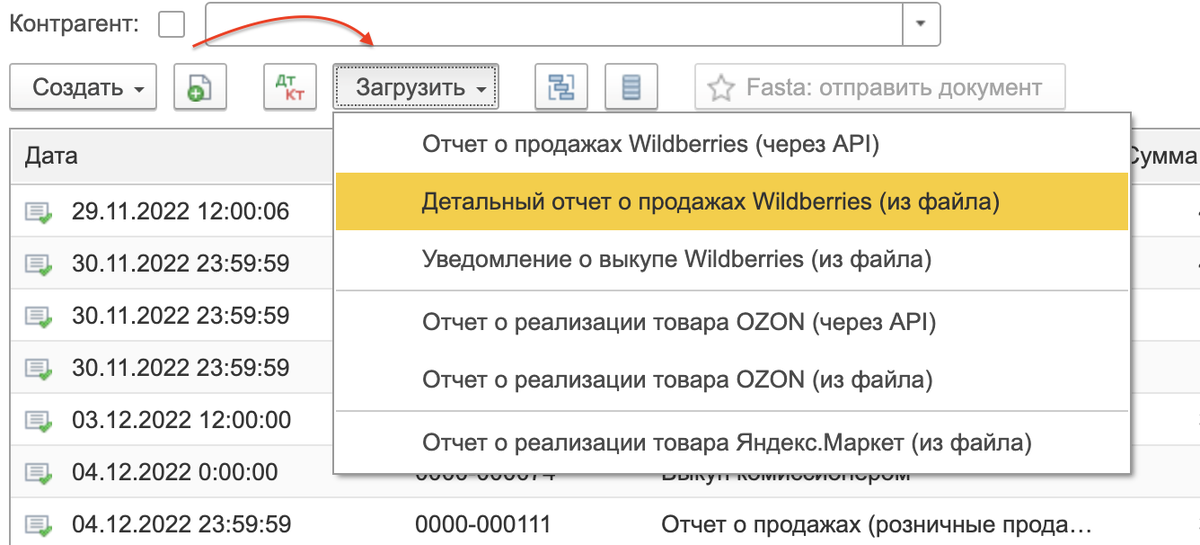Select row dated 04.12.2022 0:00:00
Image resolution: width=1200 pixels, height=545 pixels.
(175, 471)
